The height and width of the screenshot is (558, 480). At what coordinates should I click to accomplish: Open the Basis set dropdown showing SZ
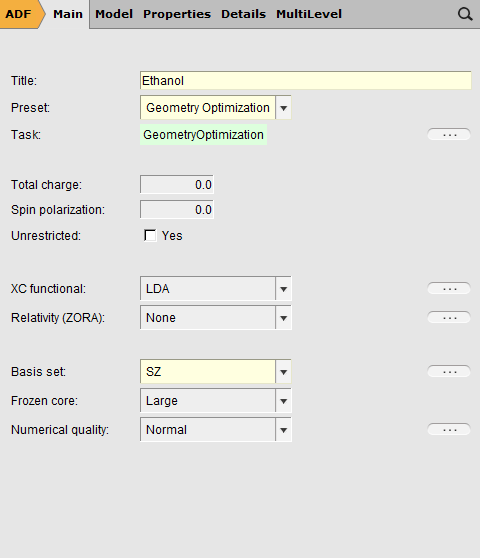click(216, 372)
